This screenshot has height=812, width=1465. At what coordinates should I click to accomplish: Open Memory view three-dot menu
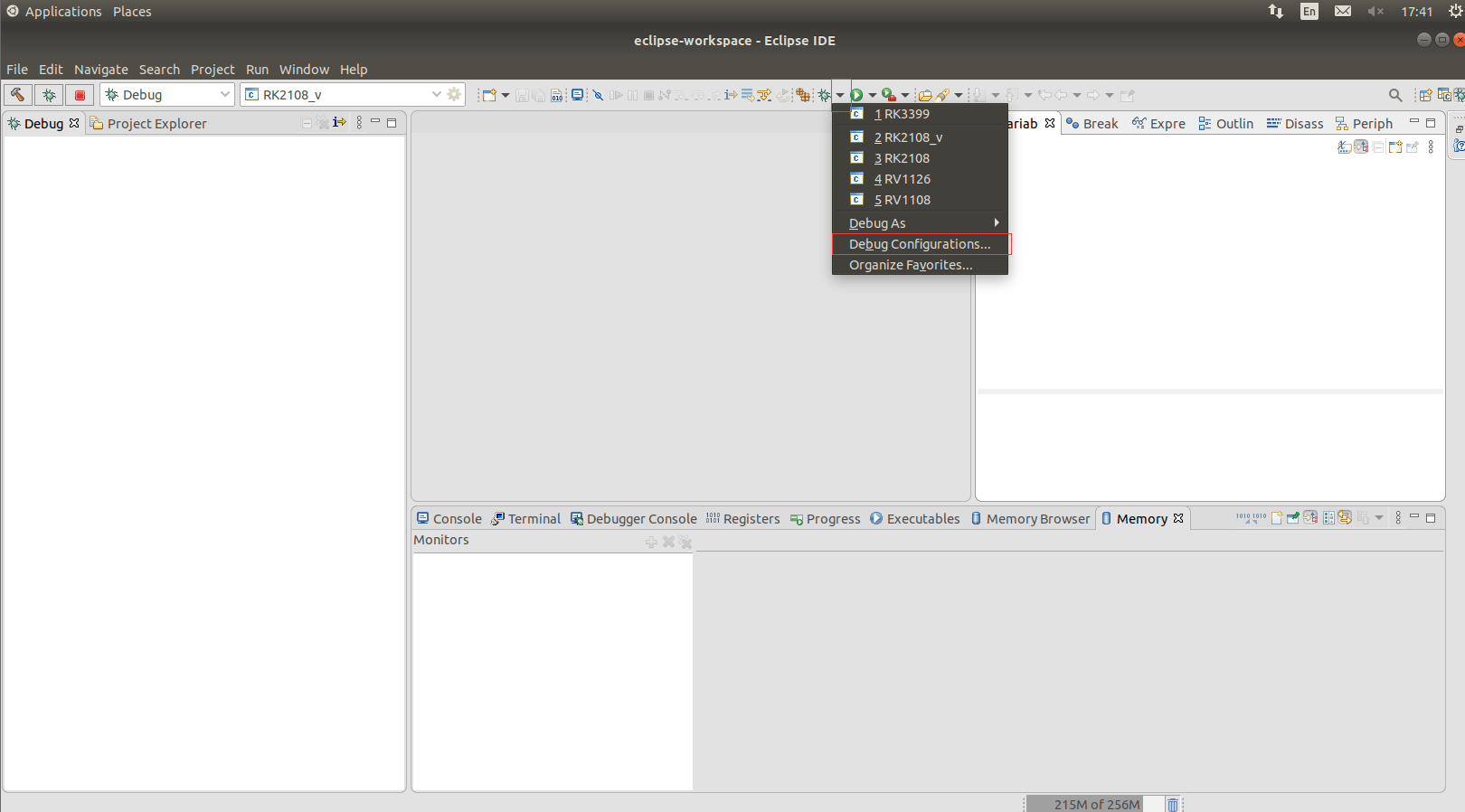pos(1398,518)
